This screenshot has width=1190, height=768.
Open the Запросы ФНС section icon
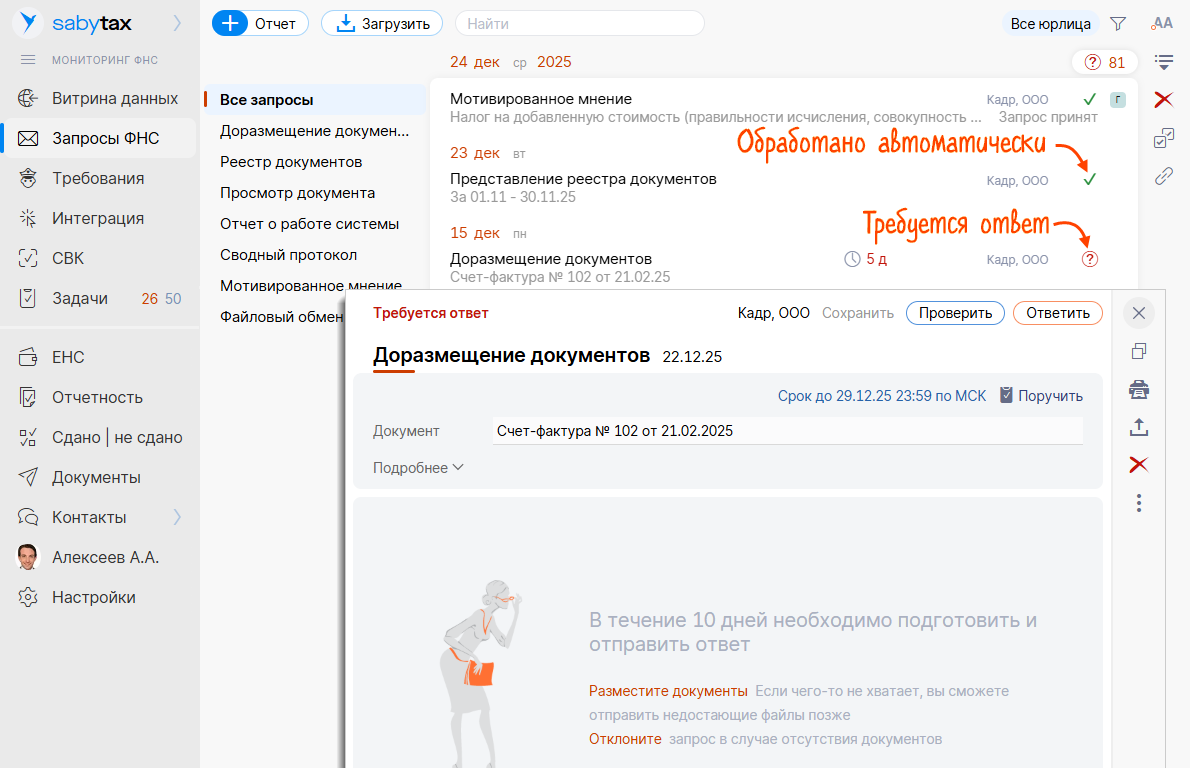(x=30, y=137)
